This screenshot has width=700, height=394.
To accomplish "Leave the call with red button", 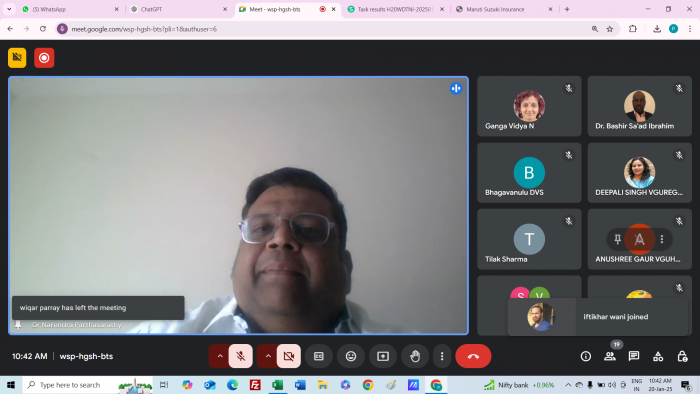I will 473,356.
